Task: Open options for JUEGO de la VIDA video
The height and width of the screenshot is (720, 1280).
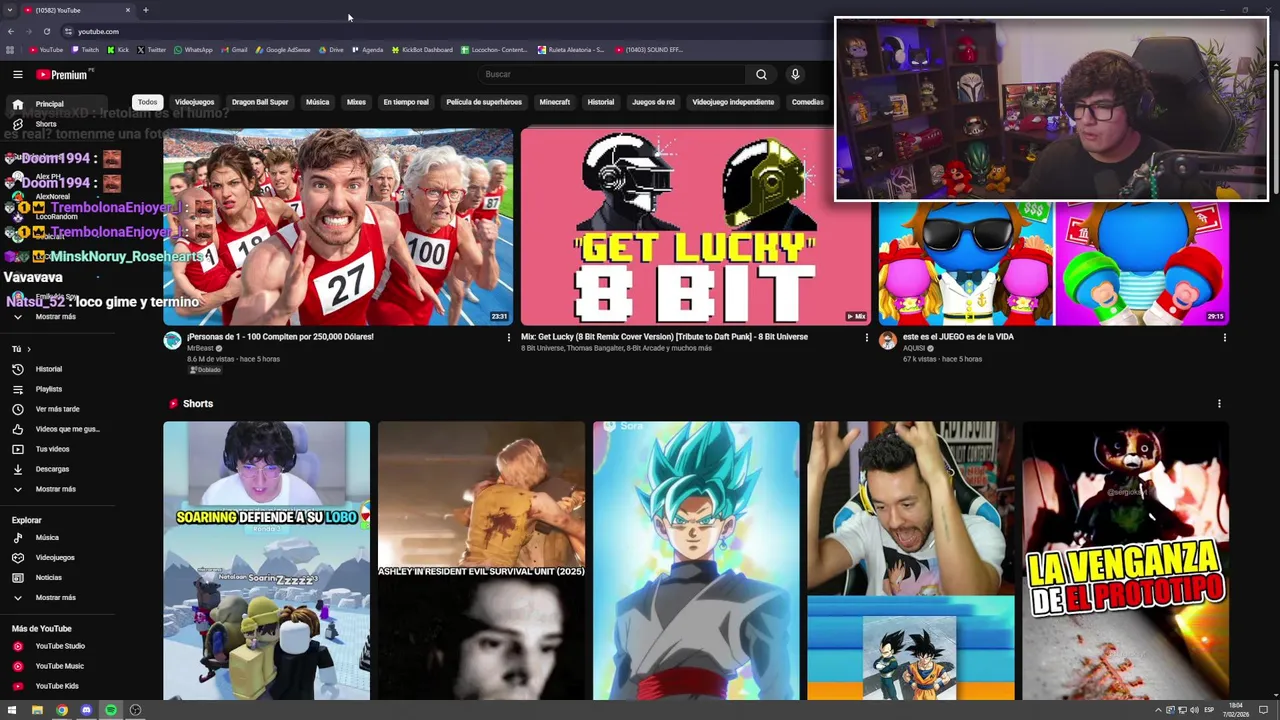Action: coord(1224,337)
